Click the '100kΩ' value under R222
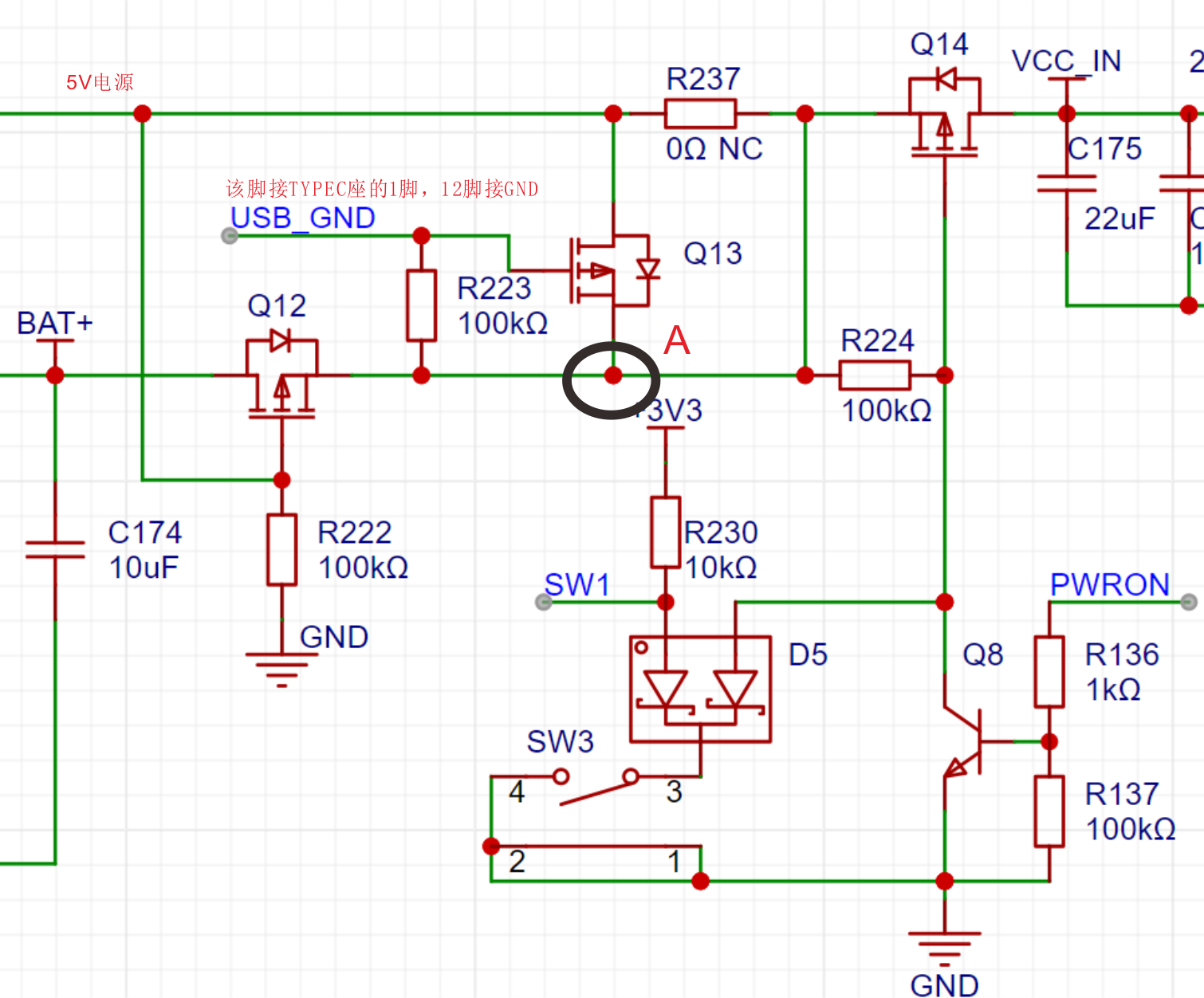The height and width of the screenshot is (998, 1204). coord(364,568)
